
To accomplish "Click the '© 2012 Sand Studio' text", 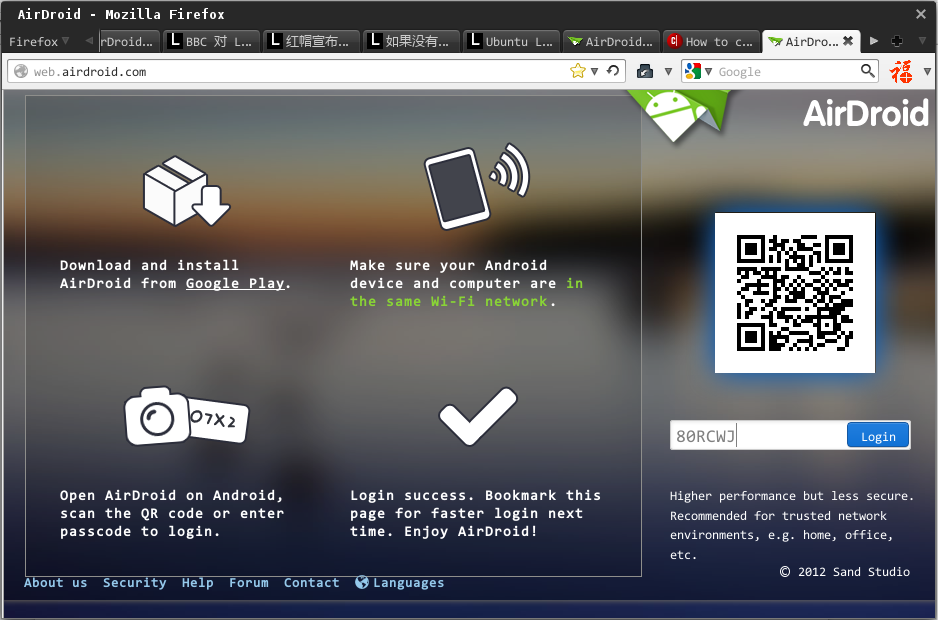I will tap(845, 572).
